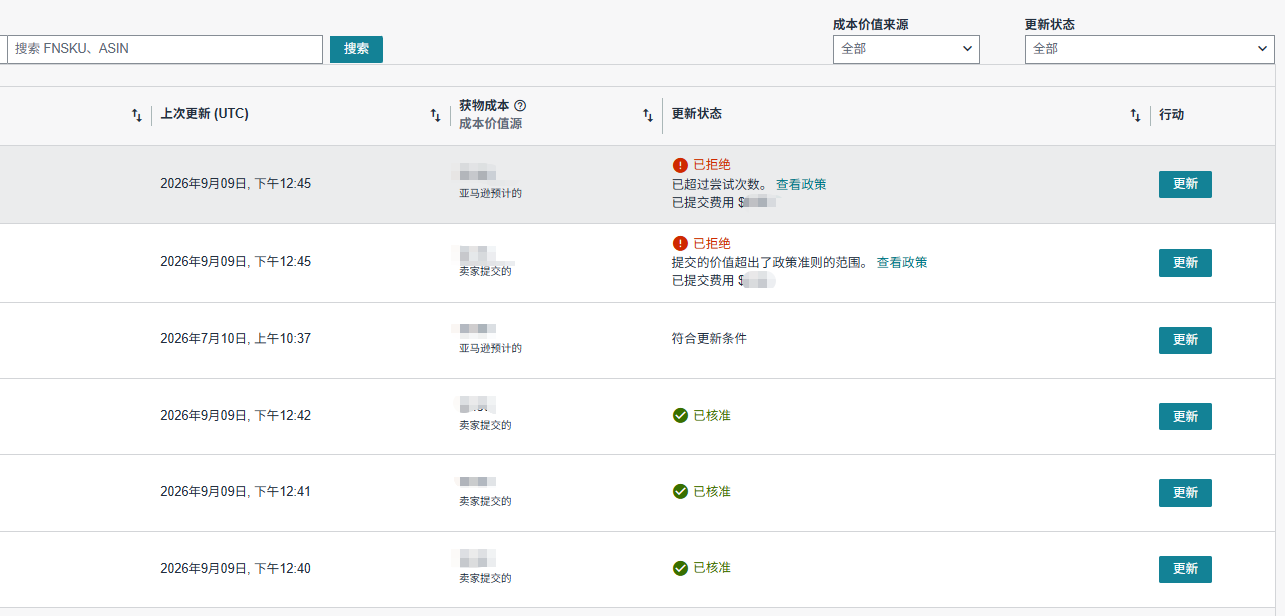Screen dimensions: 1285x616
Task: Click the help icon next to 获物成本
Action: (x=520, y=105)
